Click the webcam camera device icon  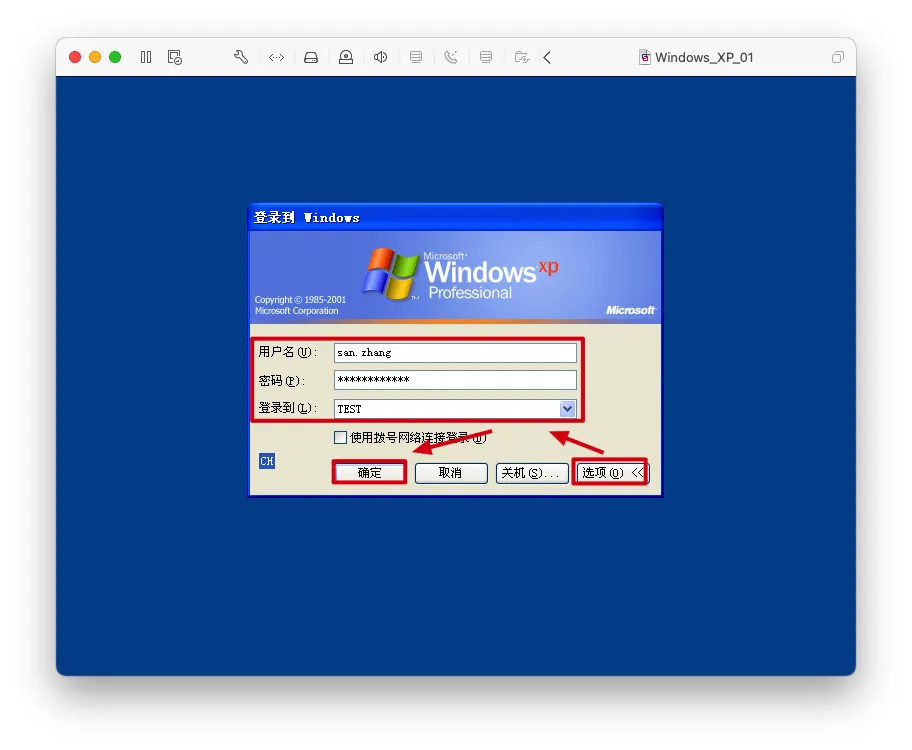346,57
